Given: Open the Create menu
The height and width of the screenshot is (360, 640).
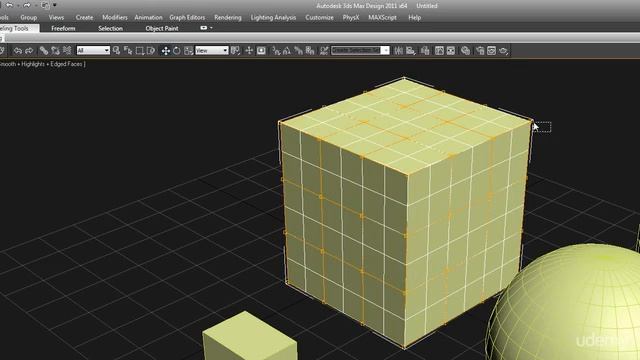Looking at the screenshot, I should 84,18.
